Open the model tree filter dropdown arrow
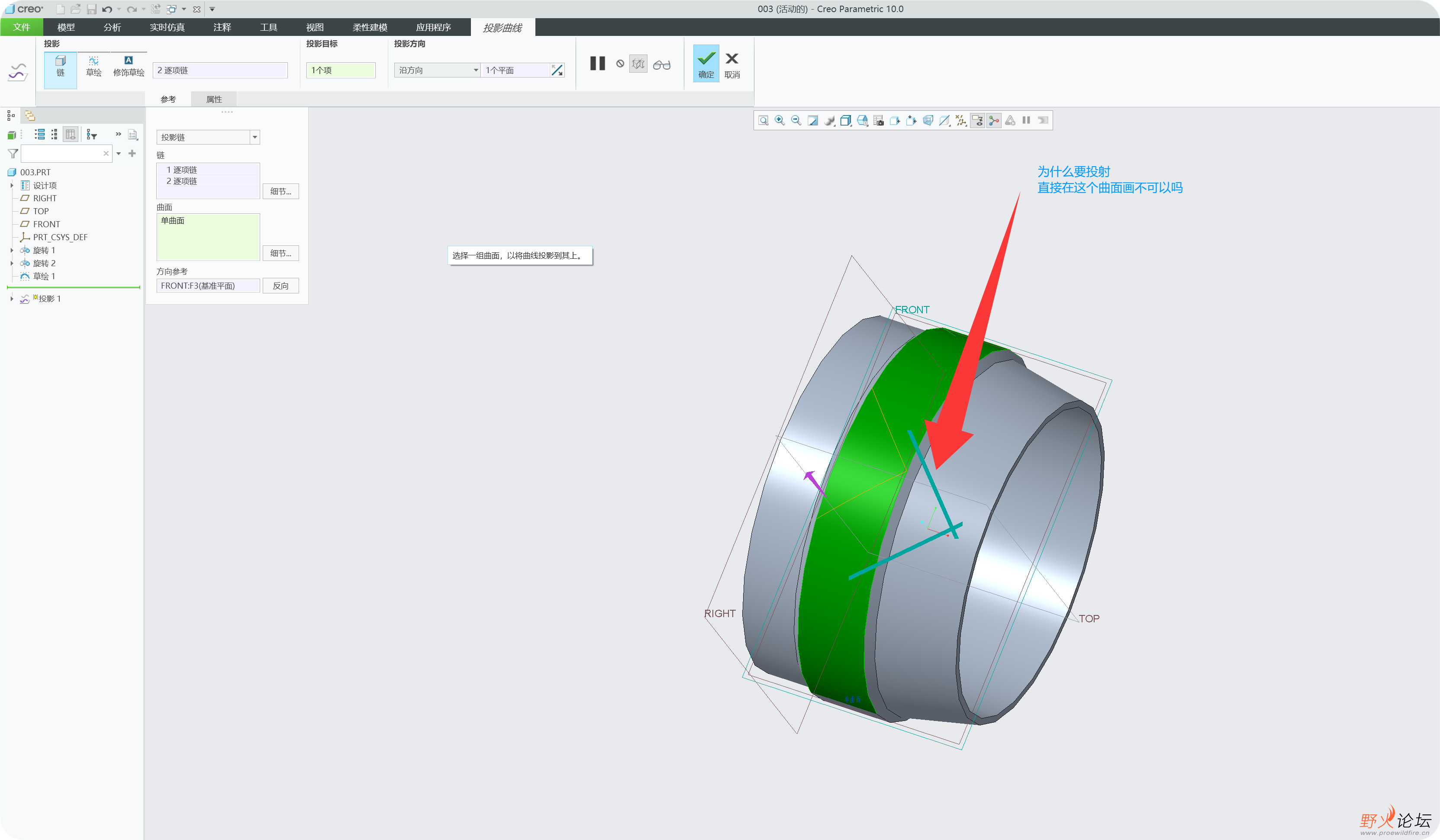This screenshot has height=840, width=1440. 118,154
